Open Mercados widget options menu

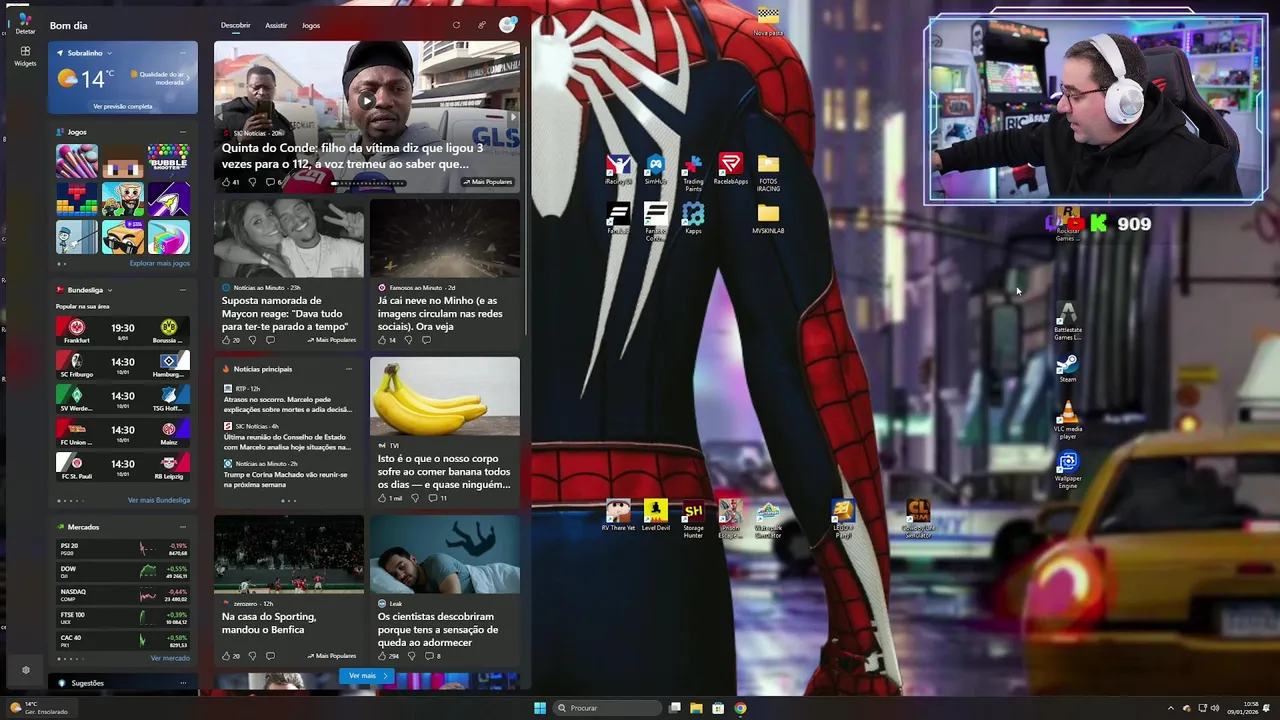[x=182, y=527]
